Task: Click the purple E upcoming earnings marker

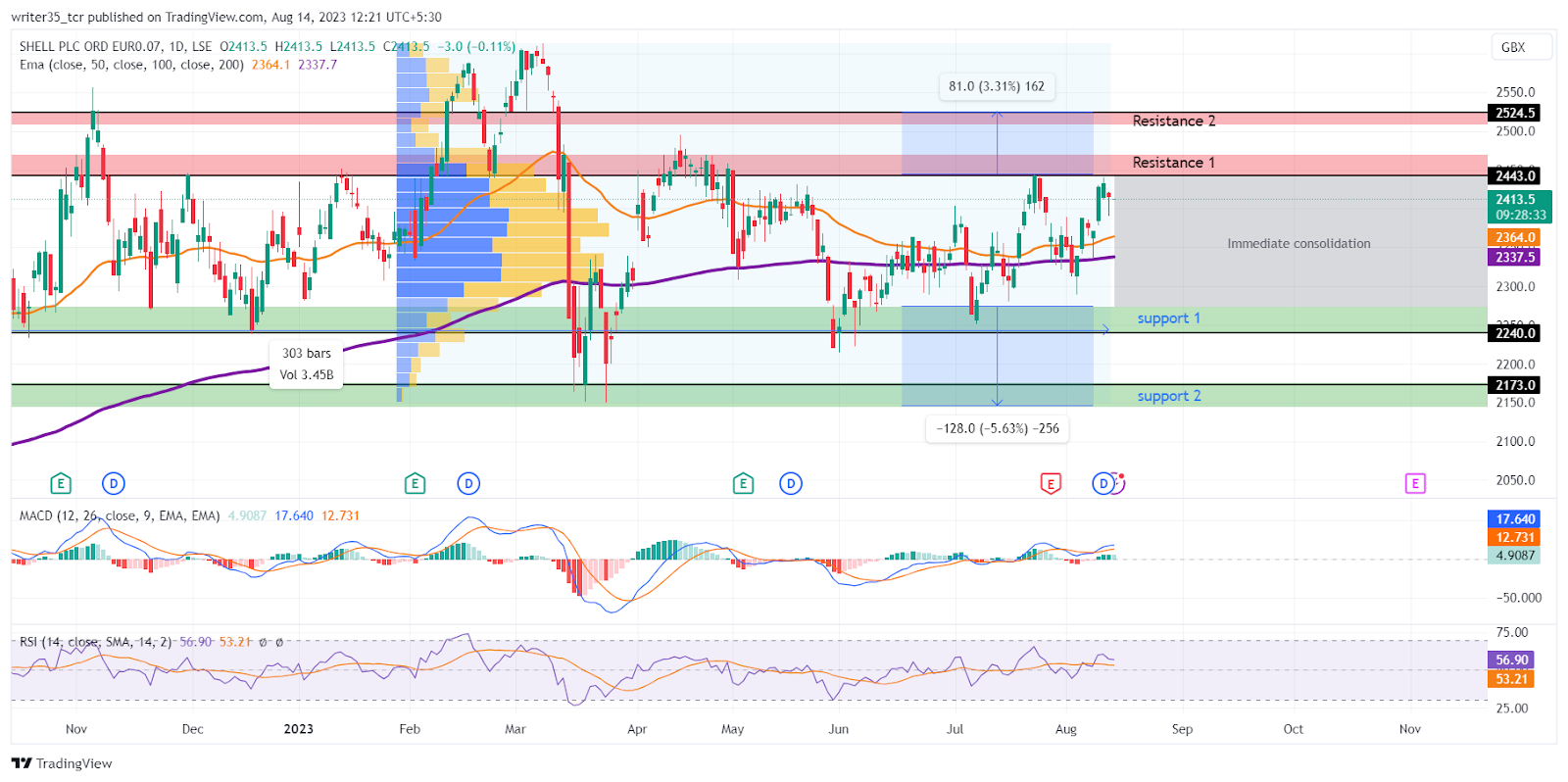Action: pyautogui.click(x=1415, y=483)
